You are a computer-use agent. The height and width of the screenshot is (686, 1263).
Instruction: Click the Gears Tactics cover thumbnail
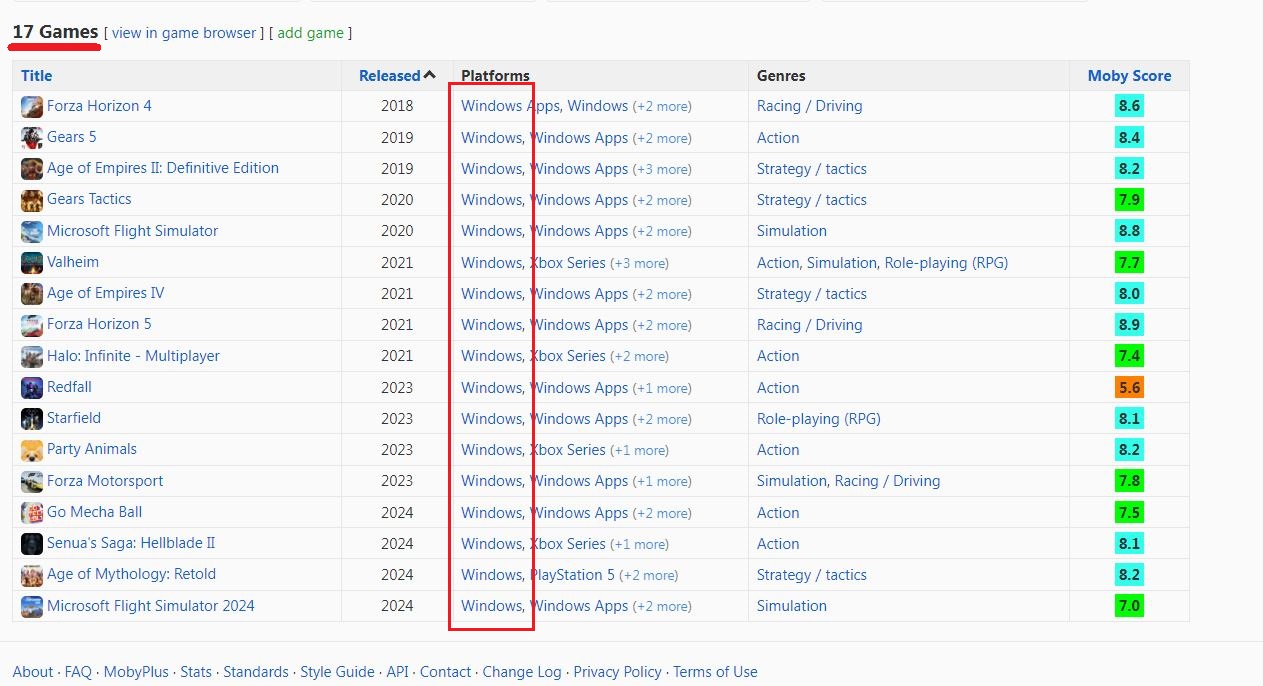[x=32, y=200]
